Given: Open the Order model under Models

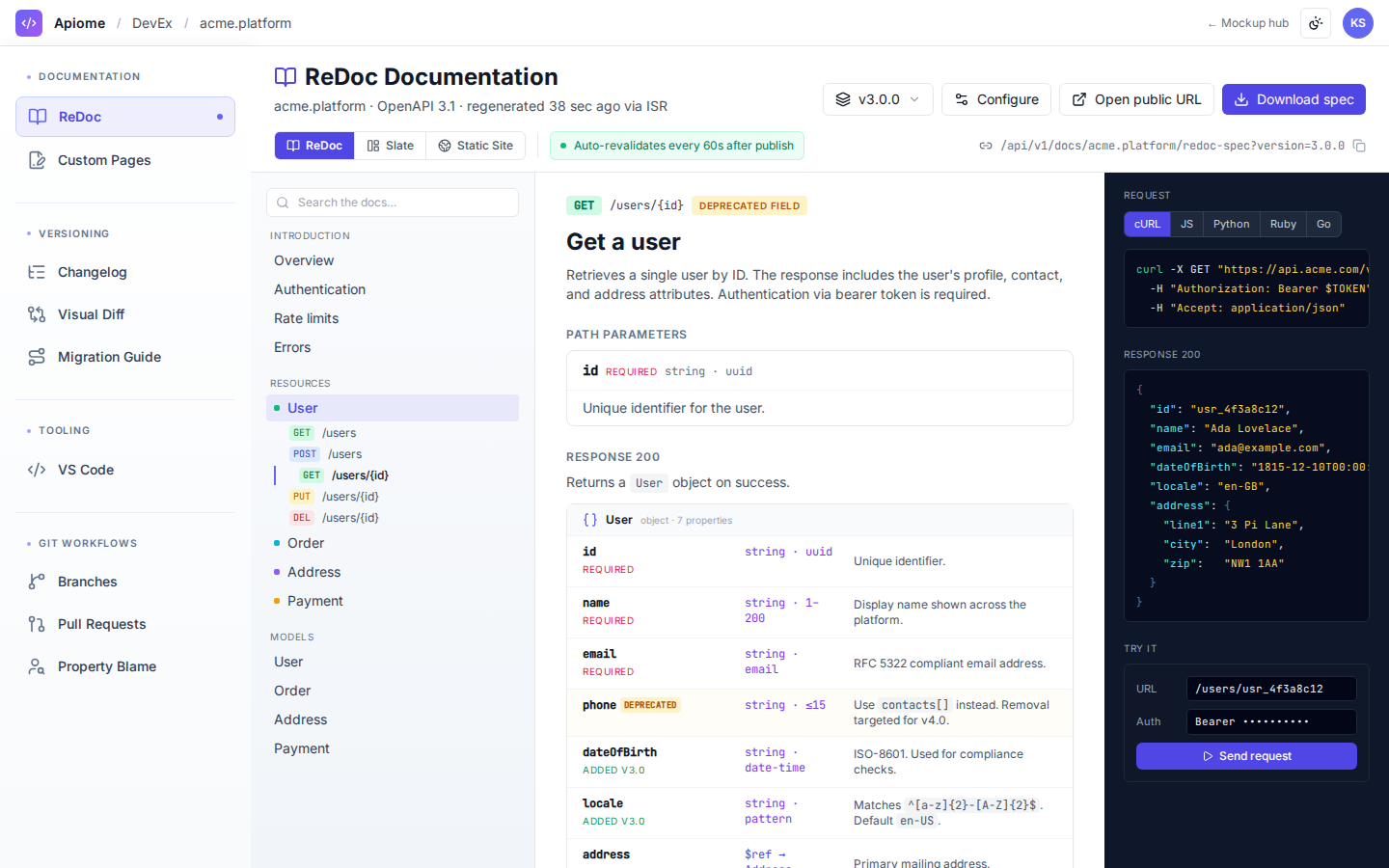Looking at the screenshot, I should click(393, 691).
